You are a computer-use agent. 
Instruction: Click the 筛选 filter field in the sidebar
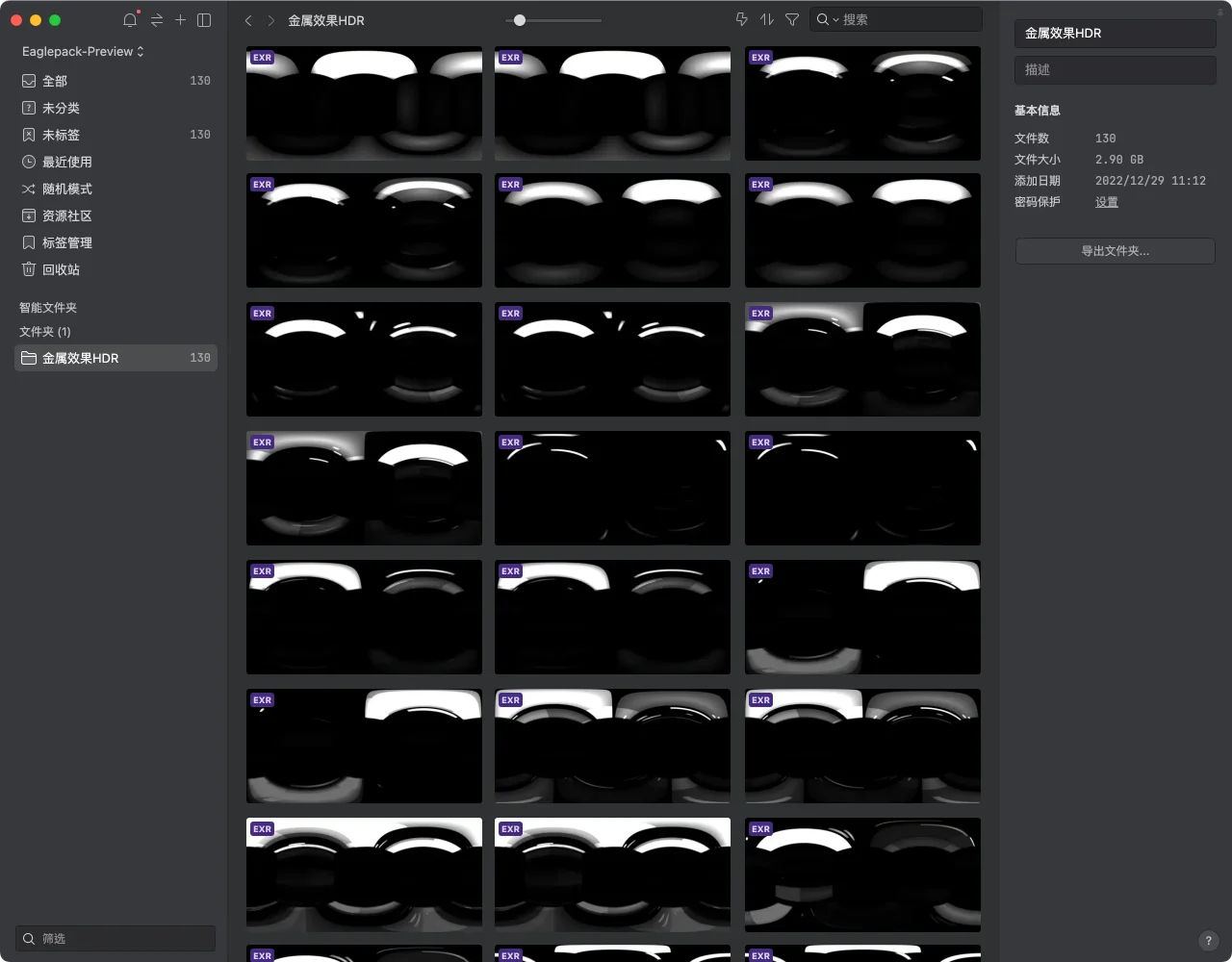115,938
